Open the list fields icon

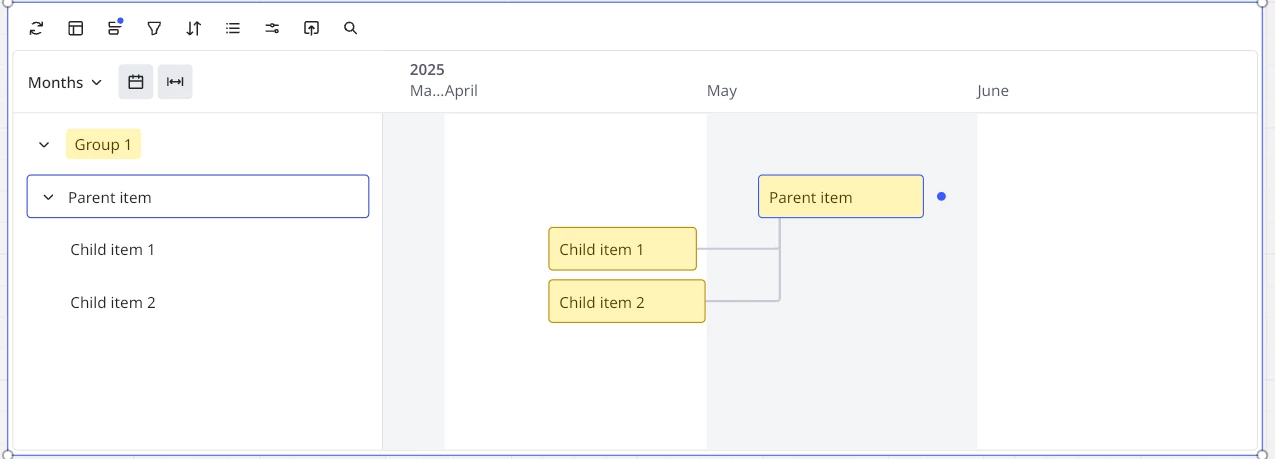(x=233, y=28)
